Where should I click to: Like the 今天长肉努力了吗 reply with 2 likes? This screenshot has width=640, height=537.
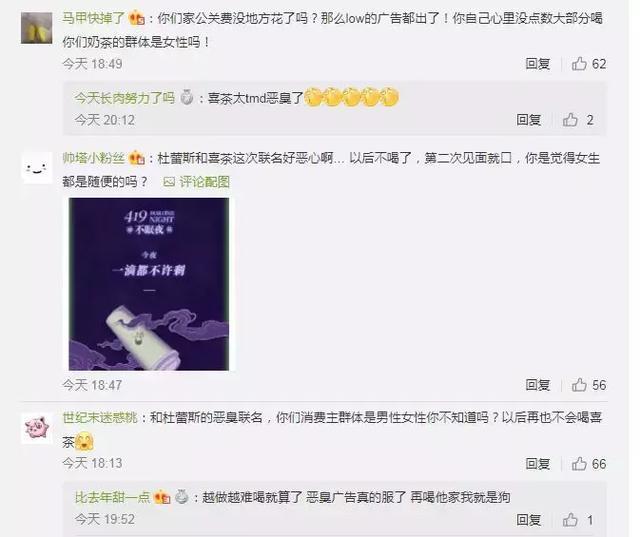click(578, 120)
